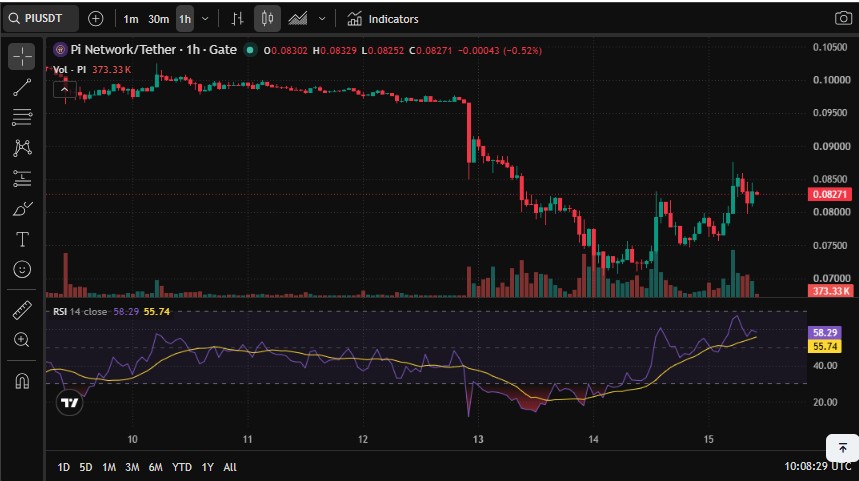The height and width of the screenshot is (481, 859).
Task: Set the date range to 6M
Action: coord(156,467)
